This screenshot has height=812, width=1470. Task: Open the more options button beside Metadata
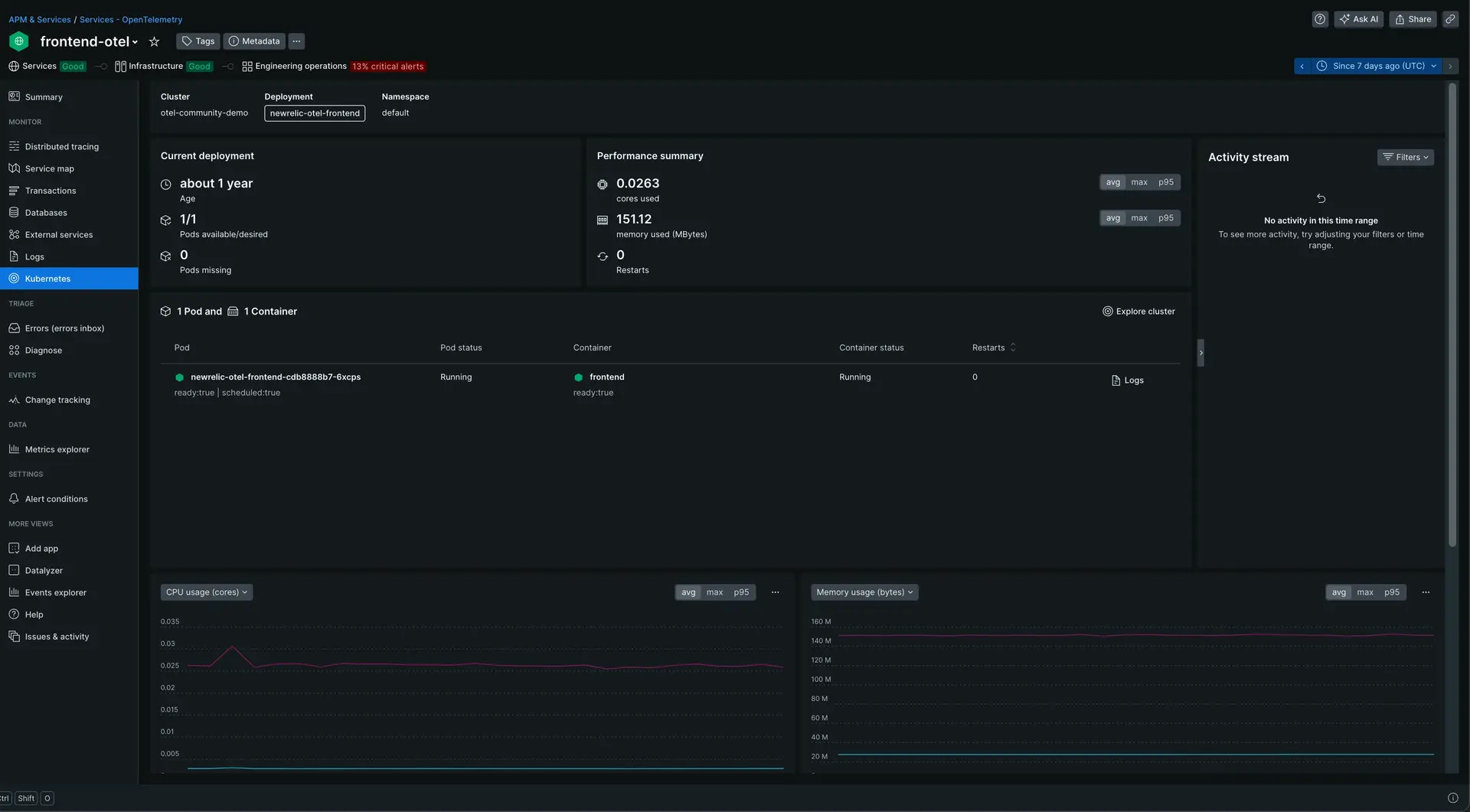[x=296, y=41]
